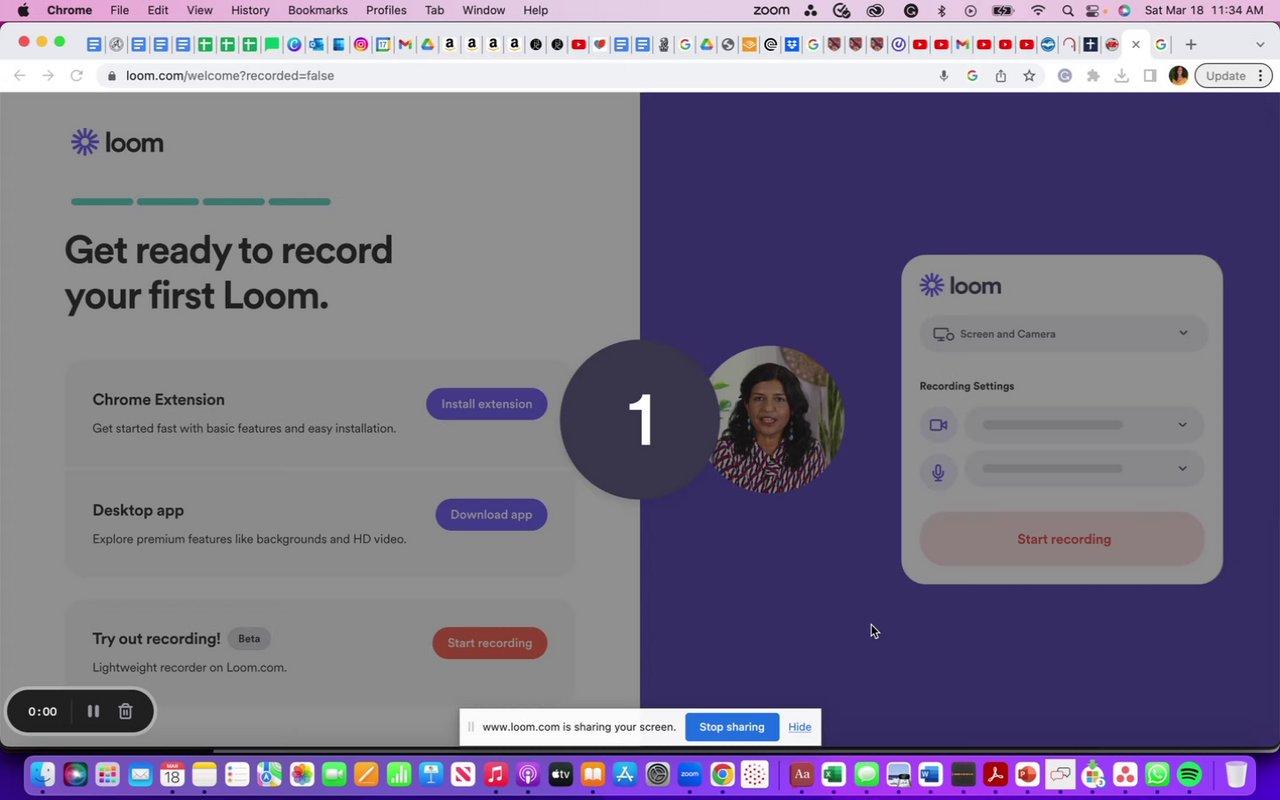This screenshot has width=1280, height=800.
Task: Open Creative Cloud in the menu bar
Action: [875, 10]
